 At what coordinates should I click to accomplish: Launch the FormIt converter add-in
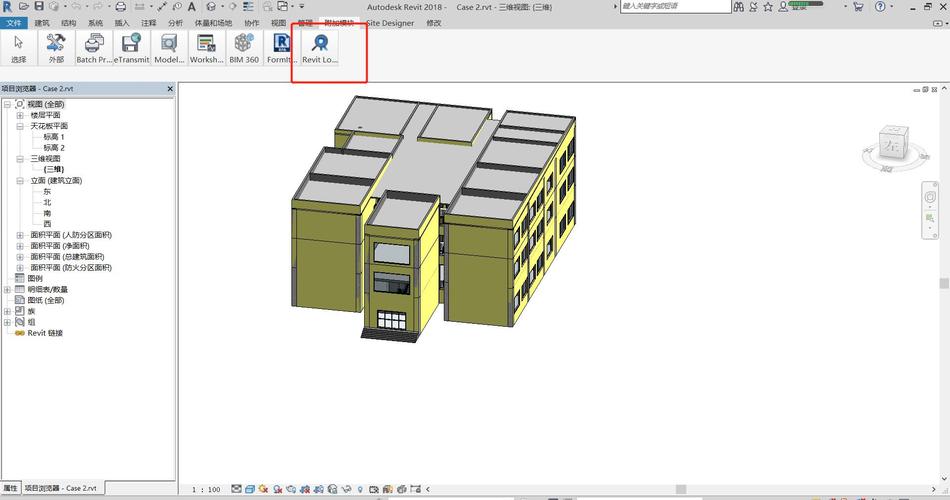point(282,48)
